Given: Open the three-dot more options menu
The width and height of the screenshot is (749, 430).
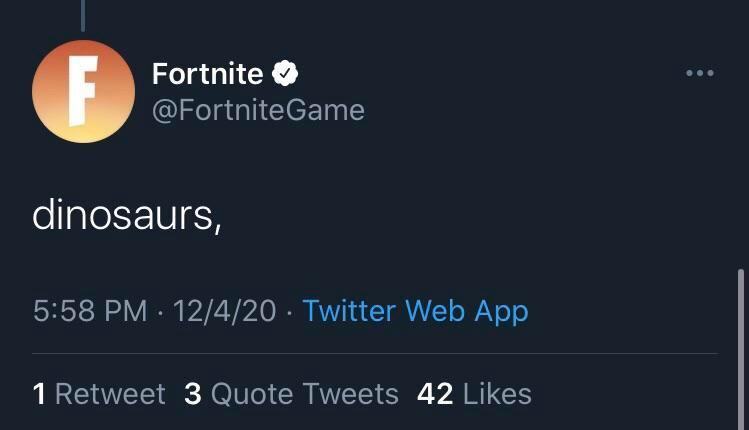Looking at the screenshot, I should coord(700,73).
